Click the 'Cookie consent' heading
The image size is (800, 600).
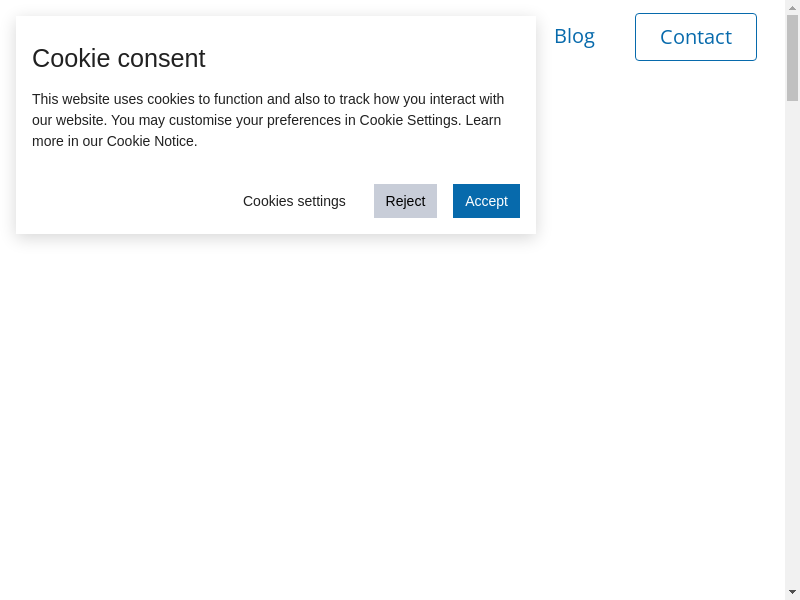119,58
